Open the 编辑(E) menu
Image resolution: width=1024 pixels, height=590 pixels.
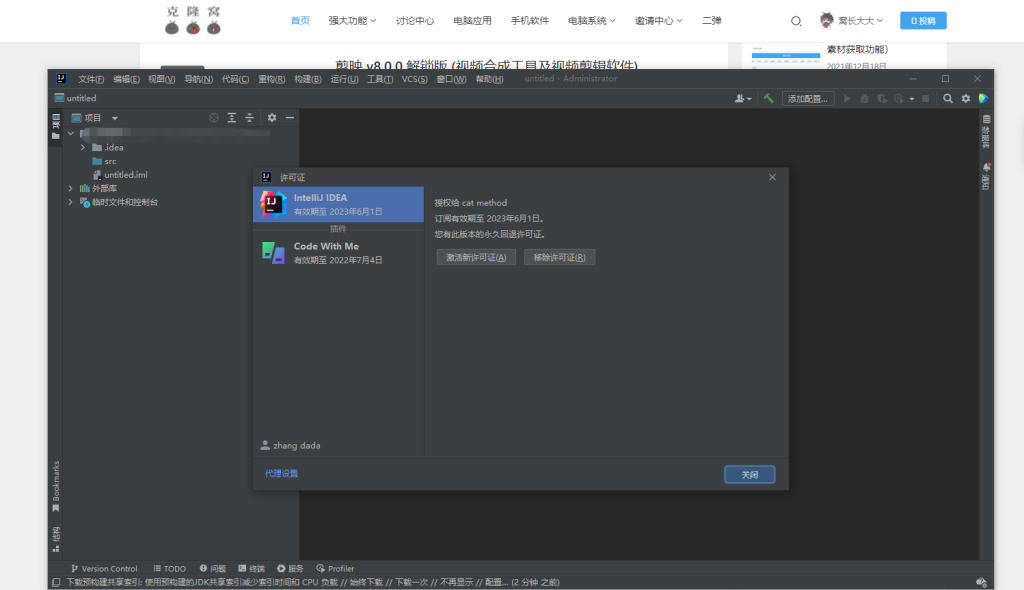(126, 79)
